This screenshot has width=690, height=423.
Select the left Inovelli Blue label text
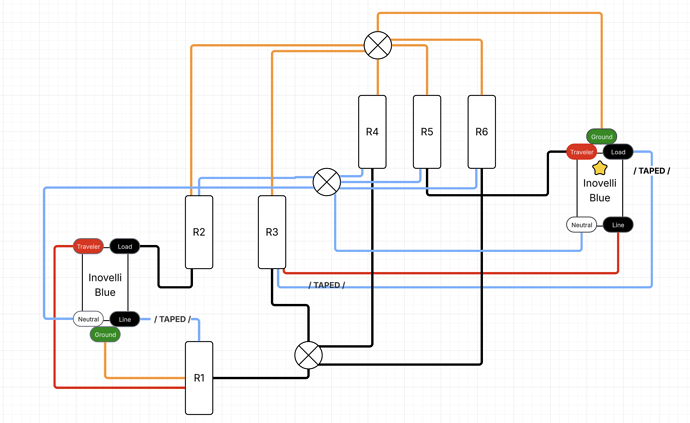coord(105,285)
